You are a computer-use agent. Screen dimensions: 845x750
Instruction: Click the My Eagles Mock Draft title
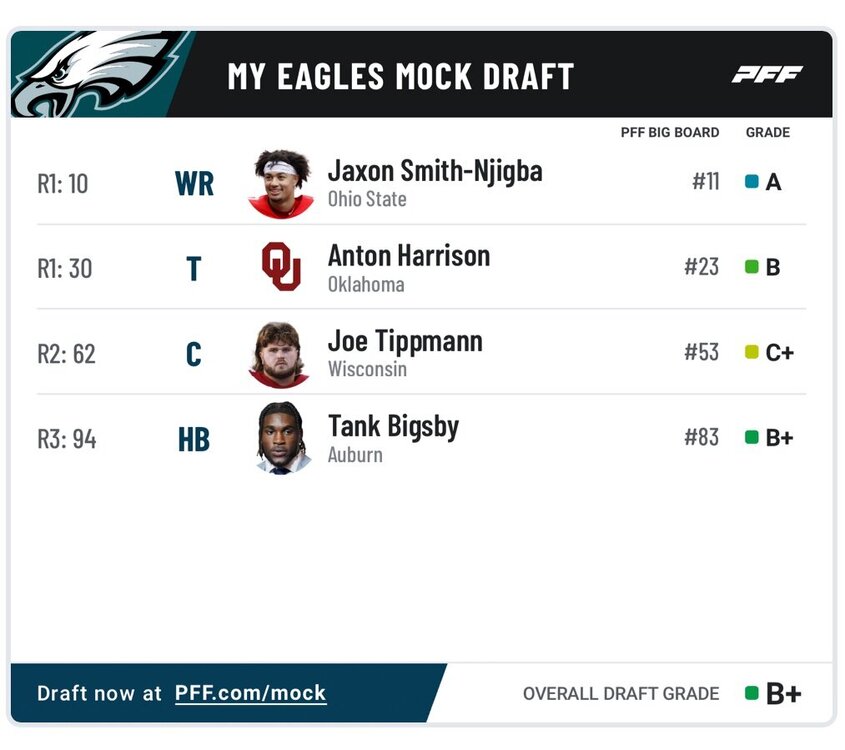pos(401,76)
